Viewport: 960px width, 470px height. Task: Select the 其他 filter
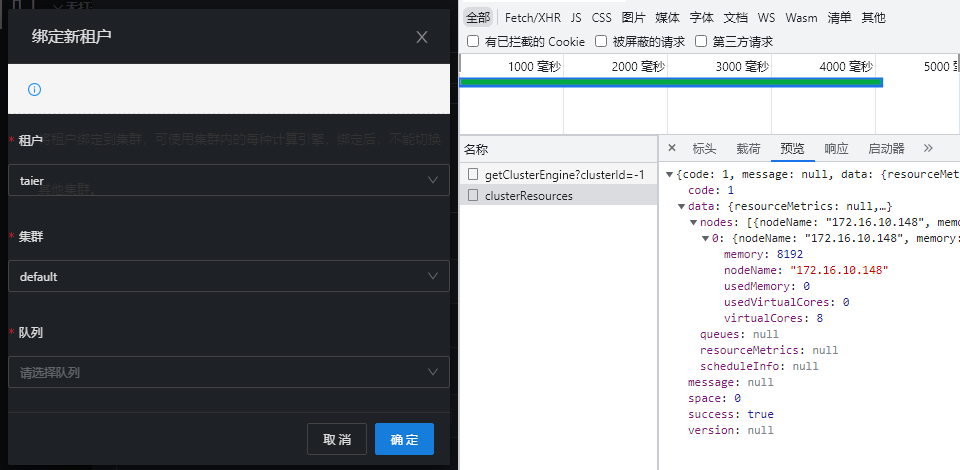[873, 18]
